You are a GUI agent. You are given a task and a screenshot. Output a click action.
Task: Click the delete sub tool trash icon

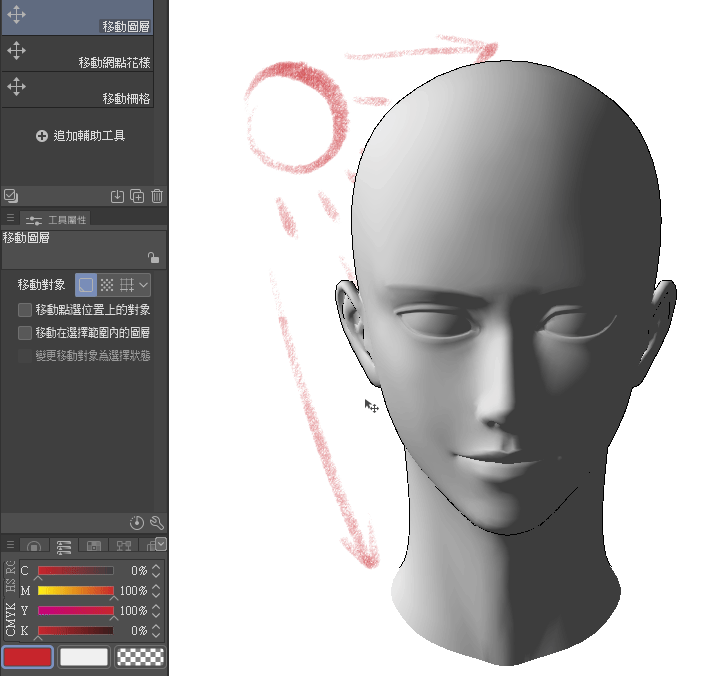coord(157,196)
